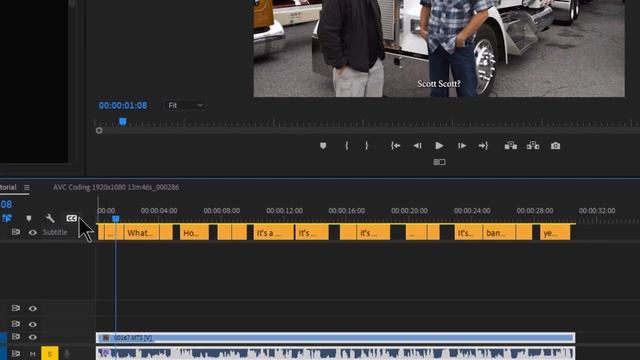Image resolution: width=640 pixels, height=360 pixels.
Task: Select the 'It's a ...' caption clip
Action: pyautogui.click(x=273, y=232)
